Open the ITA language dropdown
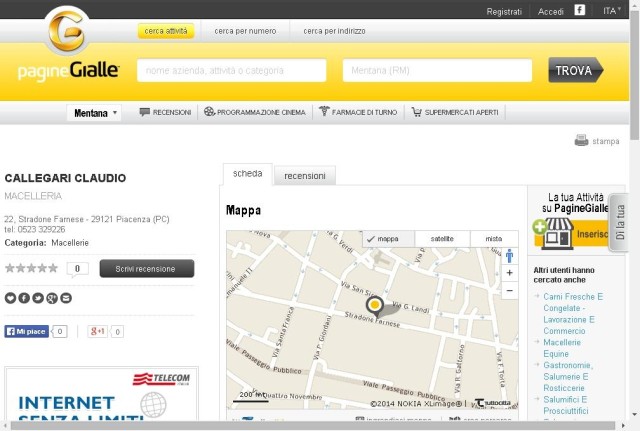The height and width of the screenshot is (431, 640). [611, 11]
